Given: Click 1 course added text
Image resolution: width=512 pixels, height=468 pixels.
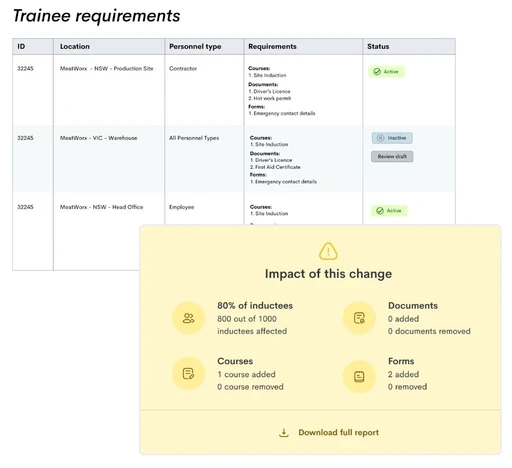Looking at the screenshot, I should pos(246,374).
